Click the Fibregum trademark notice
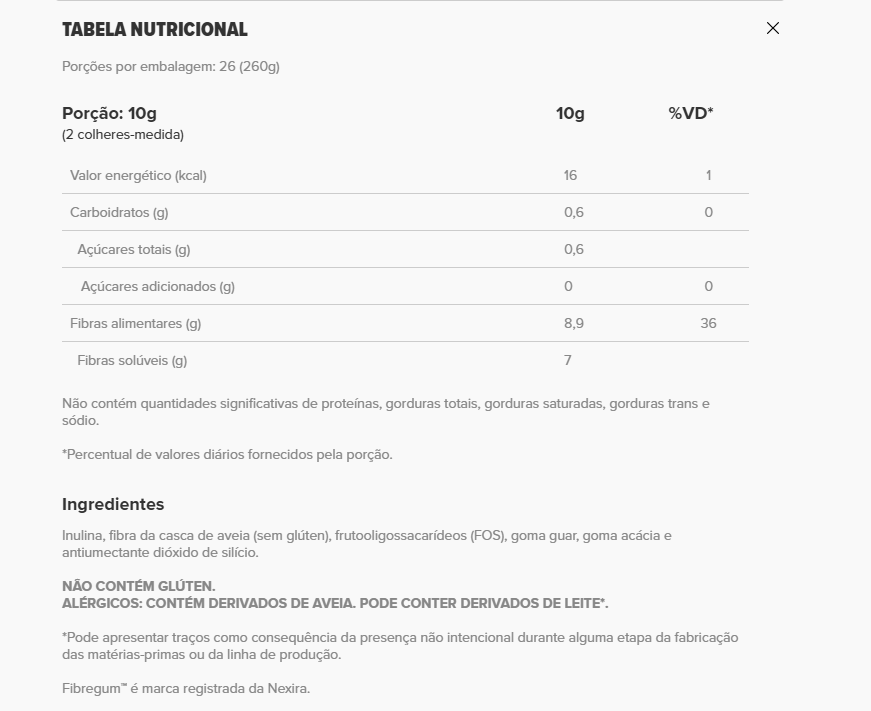This screenshot has height=711, width=871. pyautogui.click(x=186, y=689)
